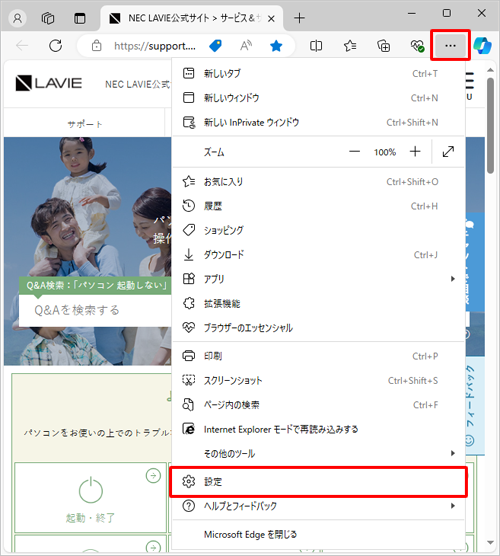Start Read aloud from address bar
The height and width of the screenshot is (556, 500).
(246, 46)
